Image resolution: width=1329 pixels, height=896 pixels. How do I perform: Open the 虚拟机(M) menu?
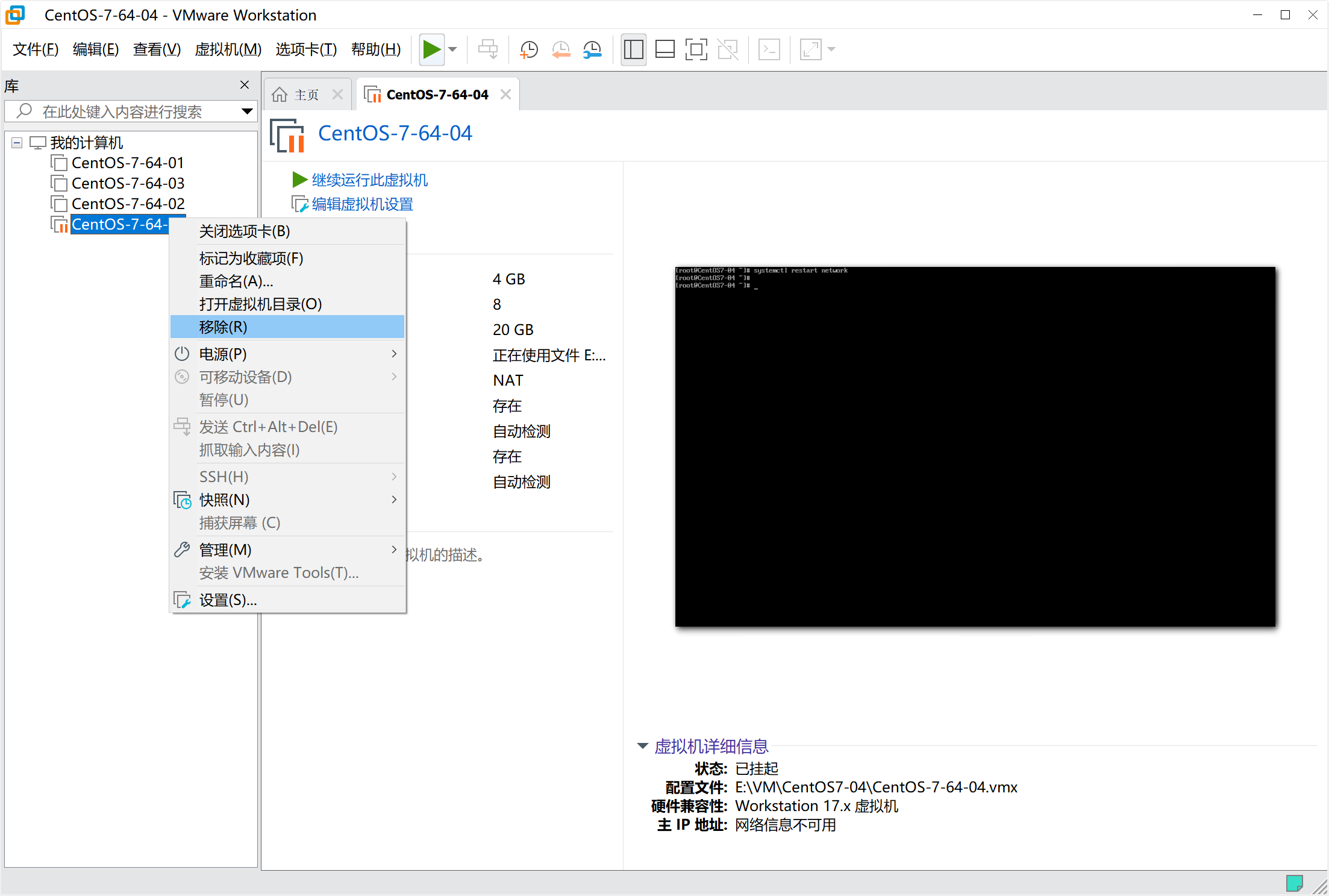click(228, 49)
